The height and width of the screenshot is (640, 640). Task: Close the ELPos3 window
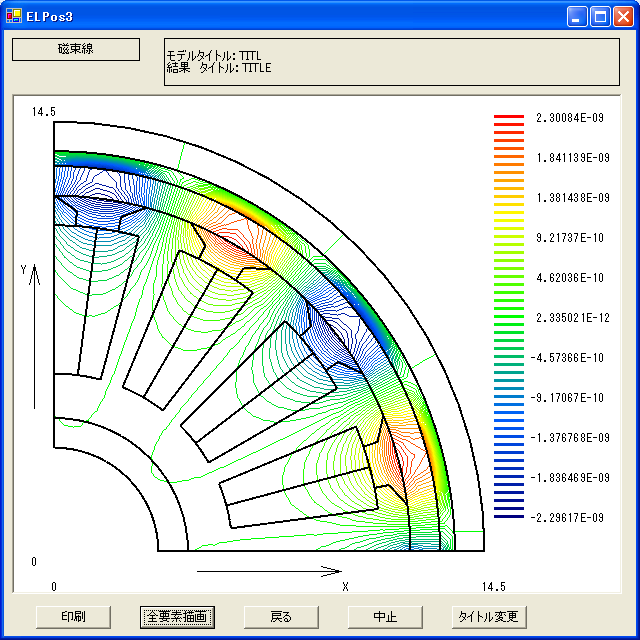(x=623, y=17)
